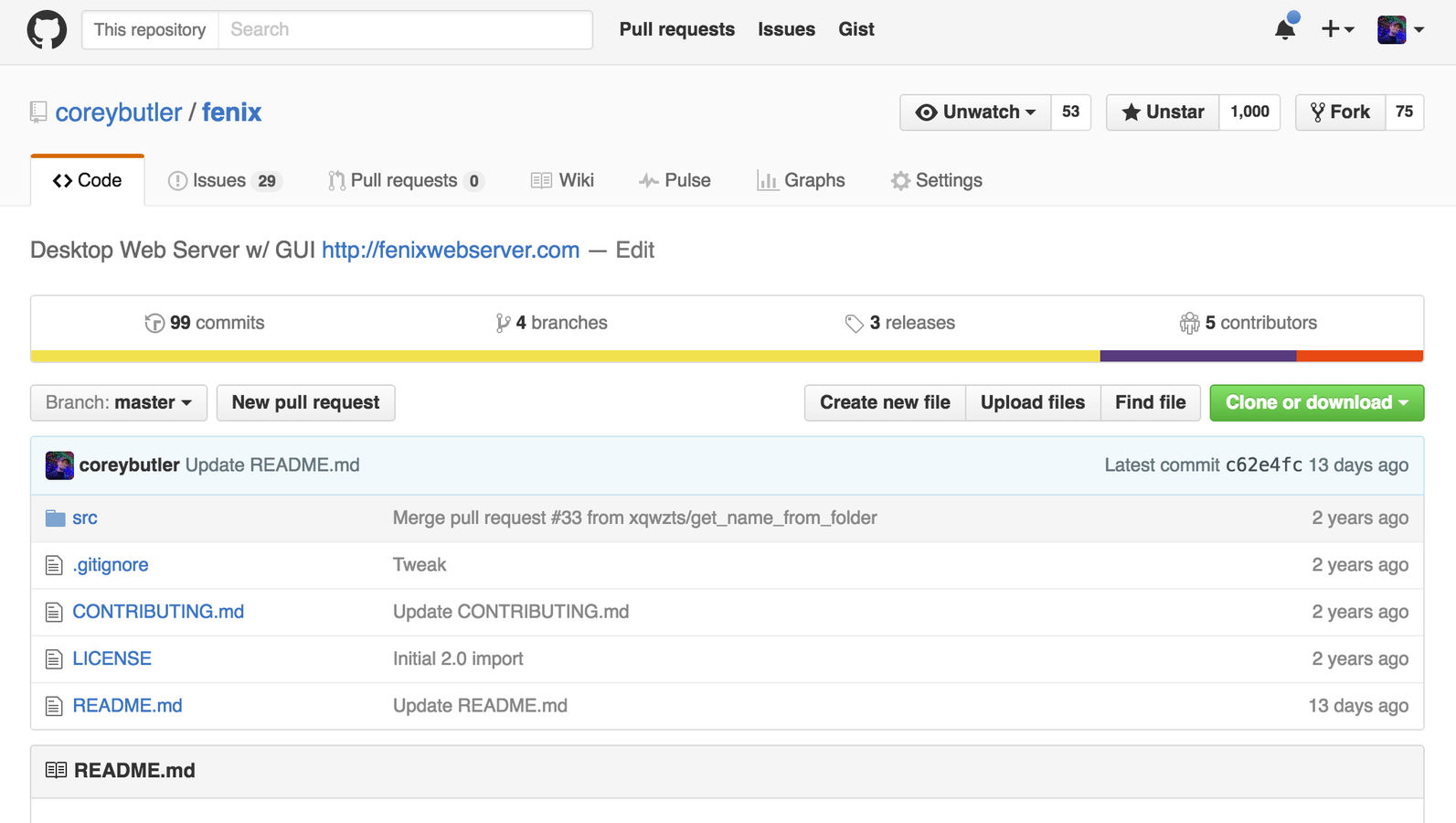1456x823 pixels.
Task: Click the README.md file icon in file list
Action: pos(54,706)
